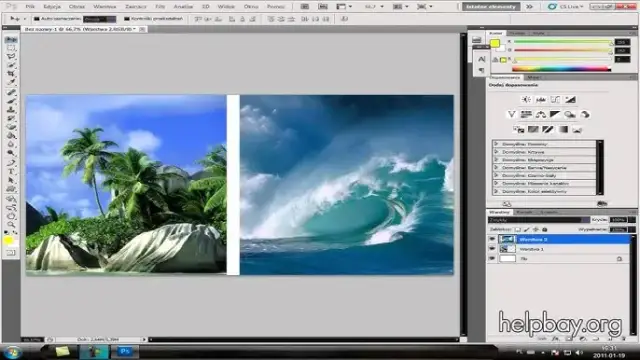
Task: Add a Channel Mixer adjustment
Action: pyautogui.click(x=584, y=114)
